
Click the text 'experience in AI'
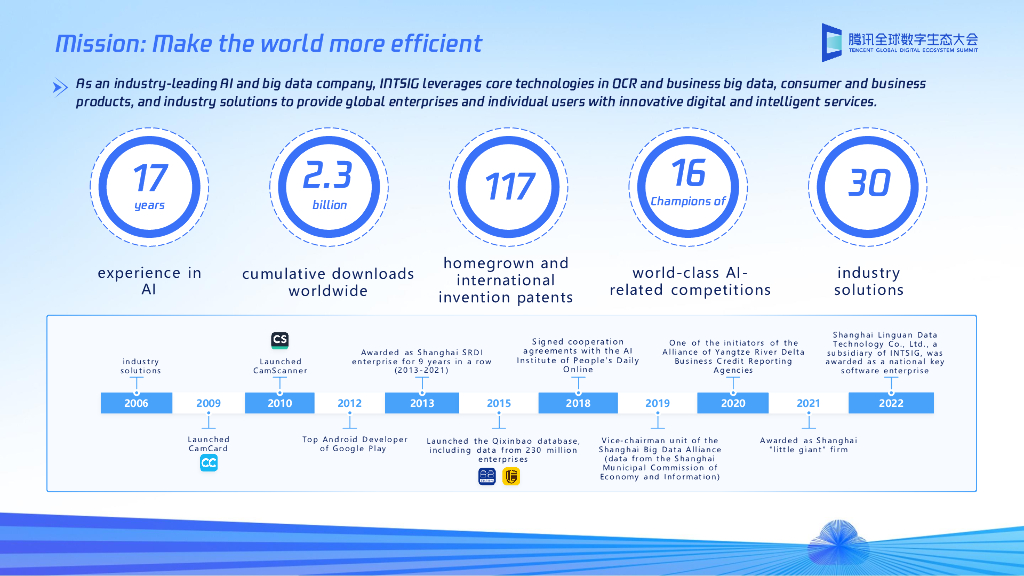[x=150, y=281]
